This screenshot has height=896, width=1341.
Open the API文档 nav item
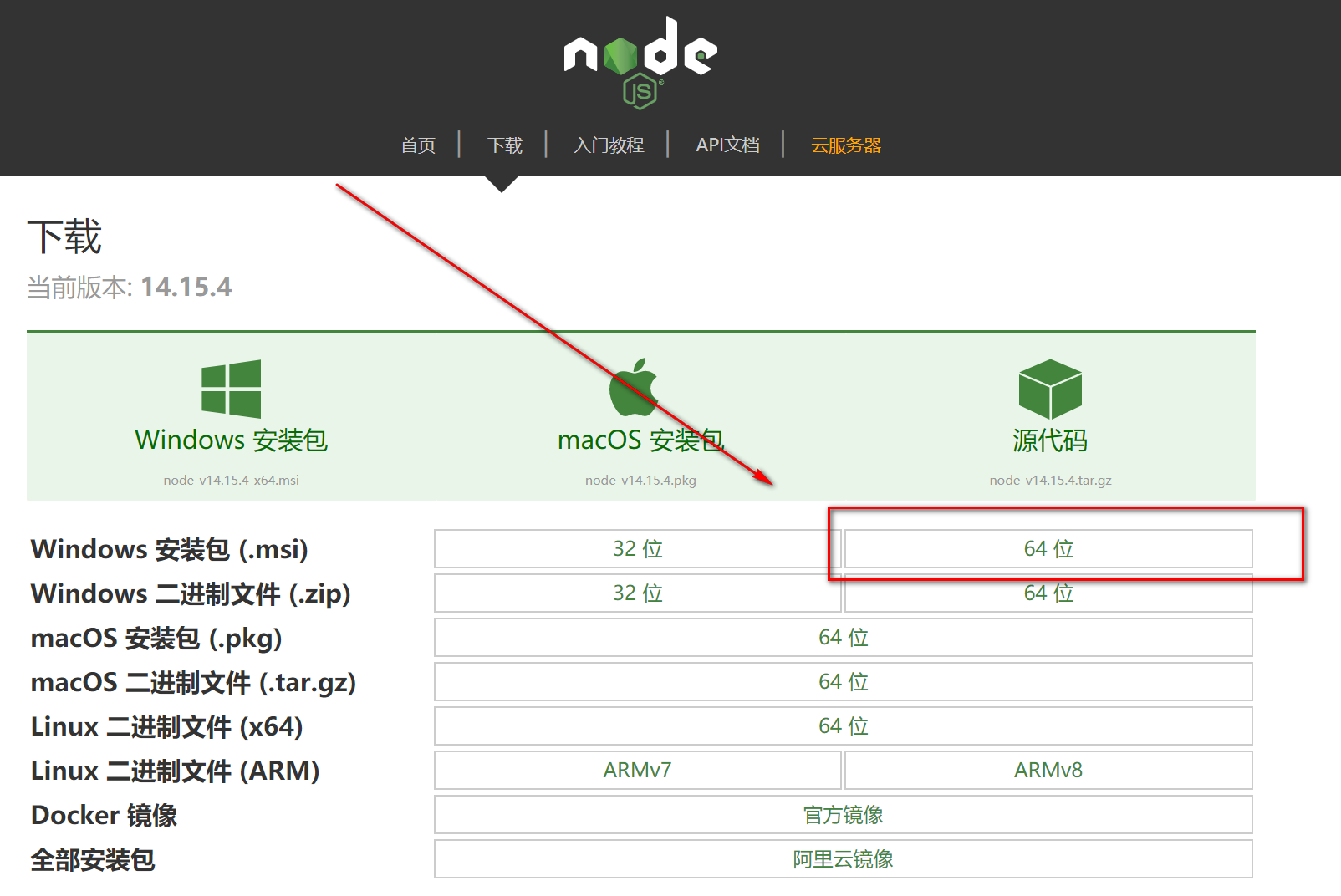coord(728,145)
